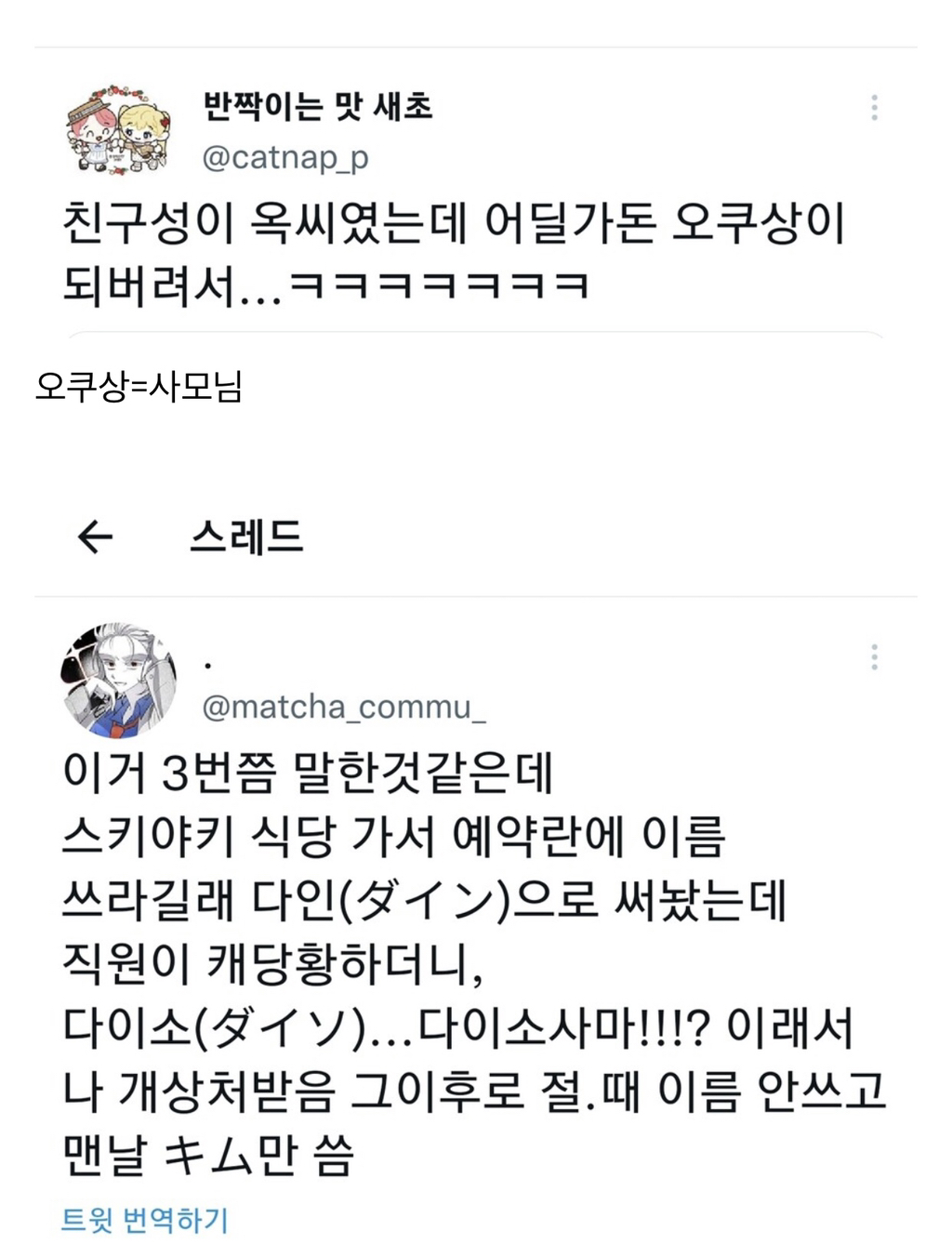Click the @catnap_p handle

(x=285, y=158)
